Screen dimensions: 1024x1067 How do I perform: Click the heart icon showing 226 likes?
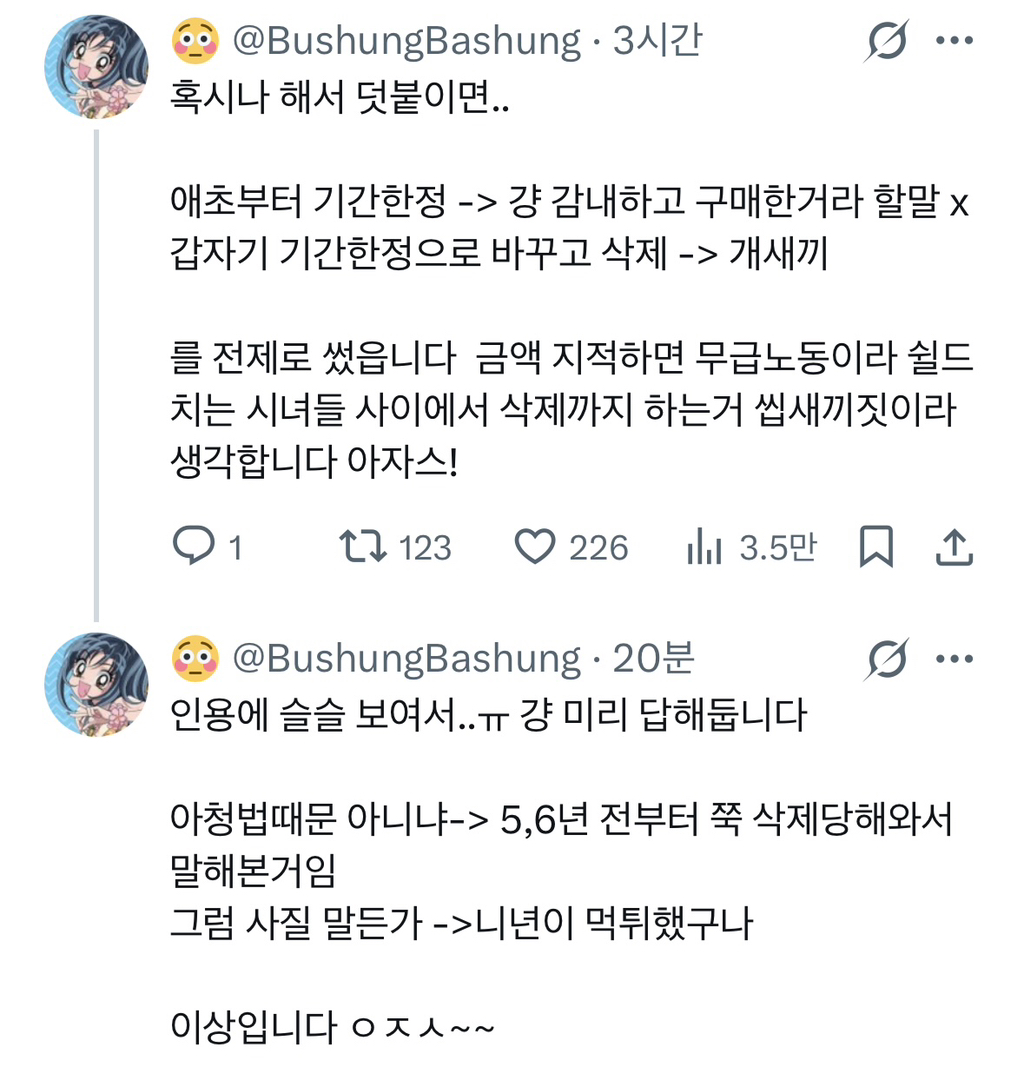tap(538, 546)
